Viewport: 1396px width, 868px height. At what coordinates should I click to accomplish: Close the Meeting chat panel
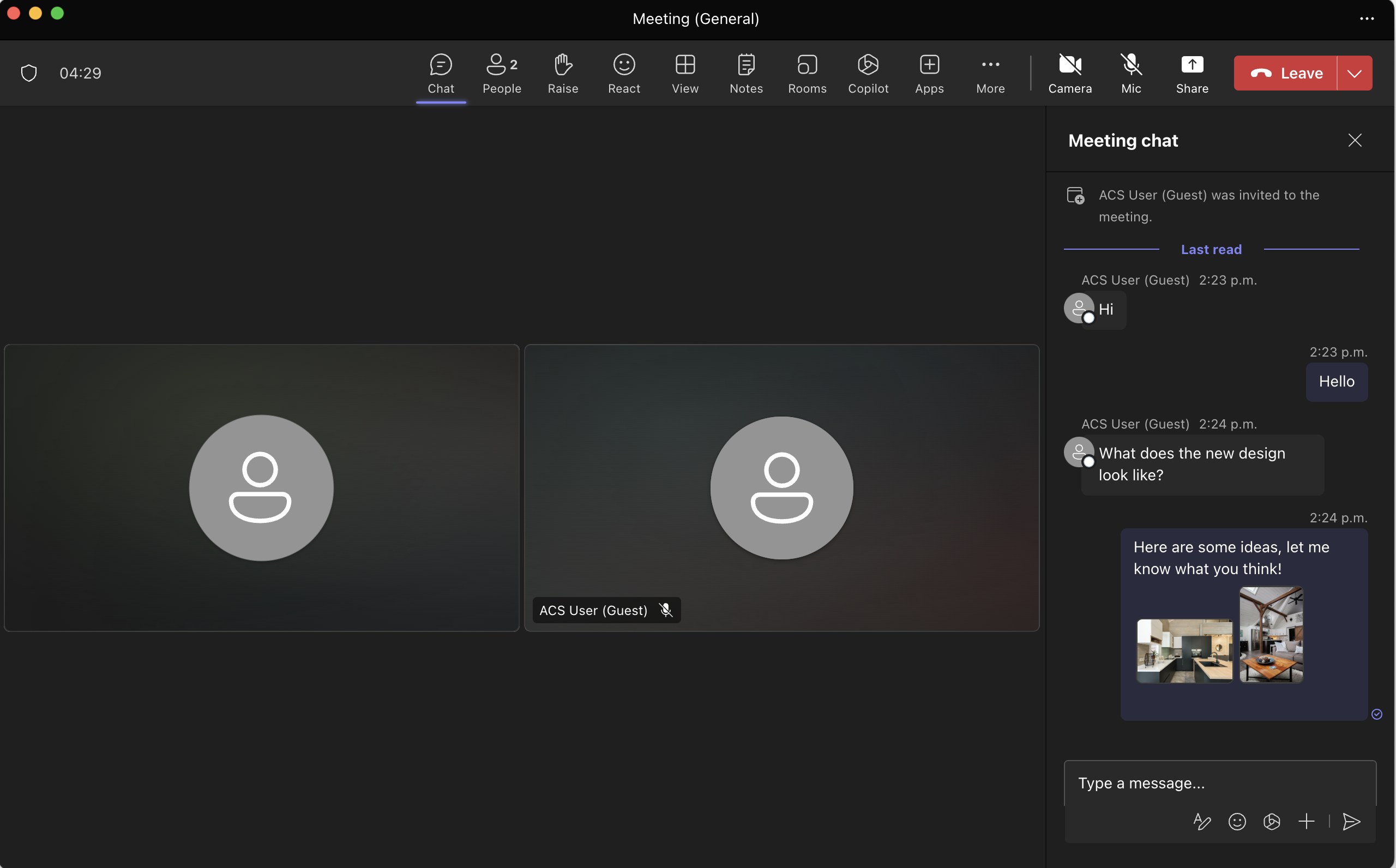tap(1355, 140)
